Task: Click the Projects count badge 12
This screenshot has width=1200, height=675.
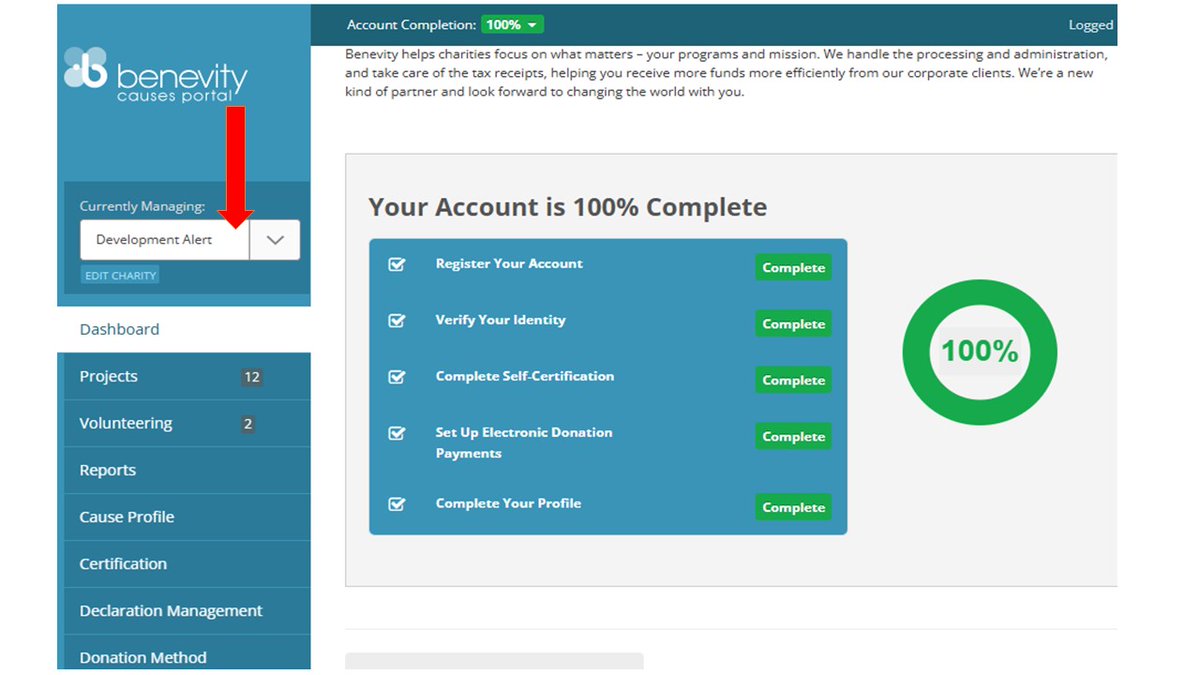Action: [x=252, y=377]
